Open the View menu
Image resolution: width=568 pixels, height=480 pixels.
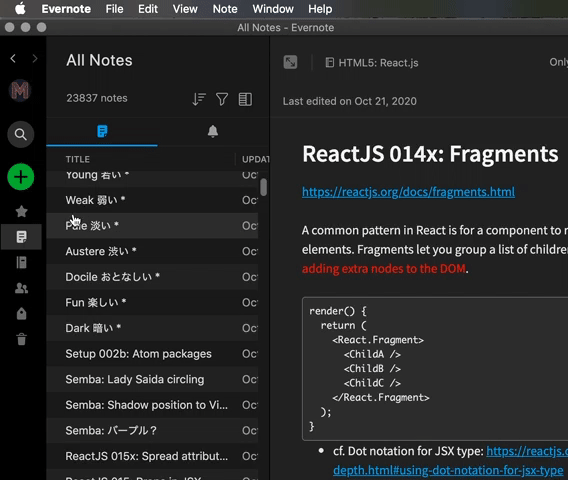click(x=185, y=9)
